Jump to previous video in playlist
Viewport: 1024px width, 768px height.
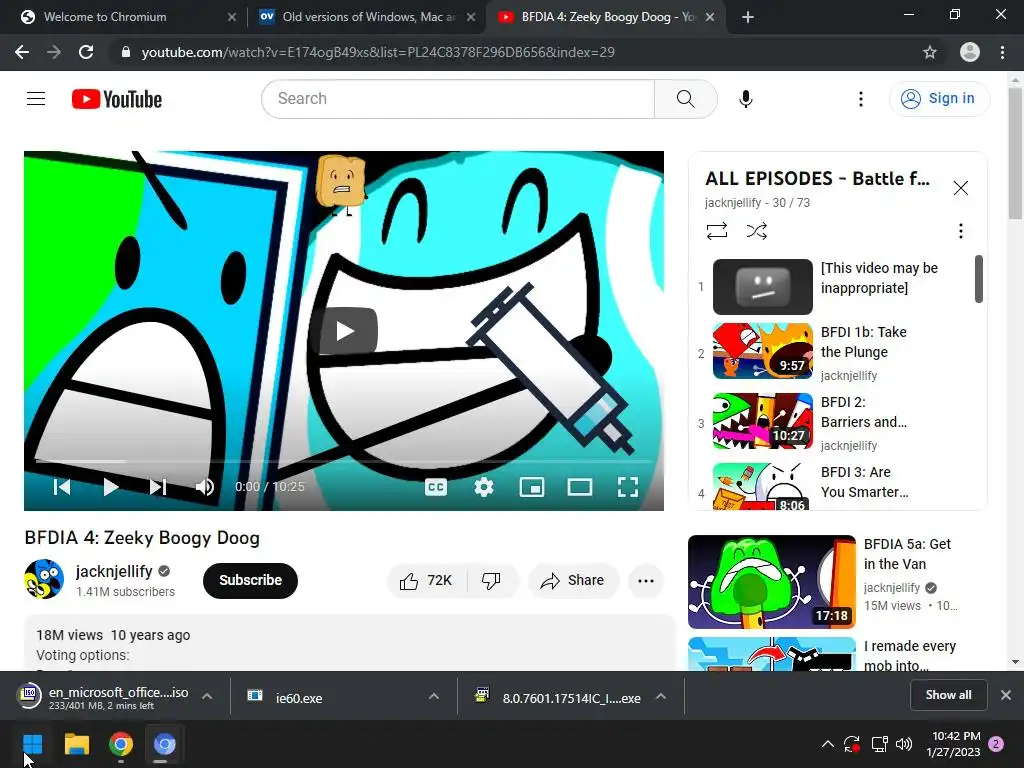[62, 487]
